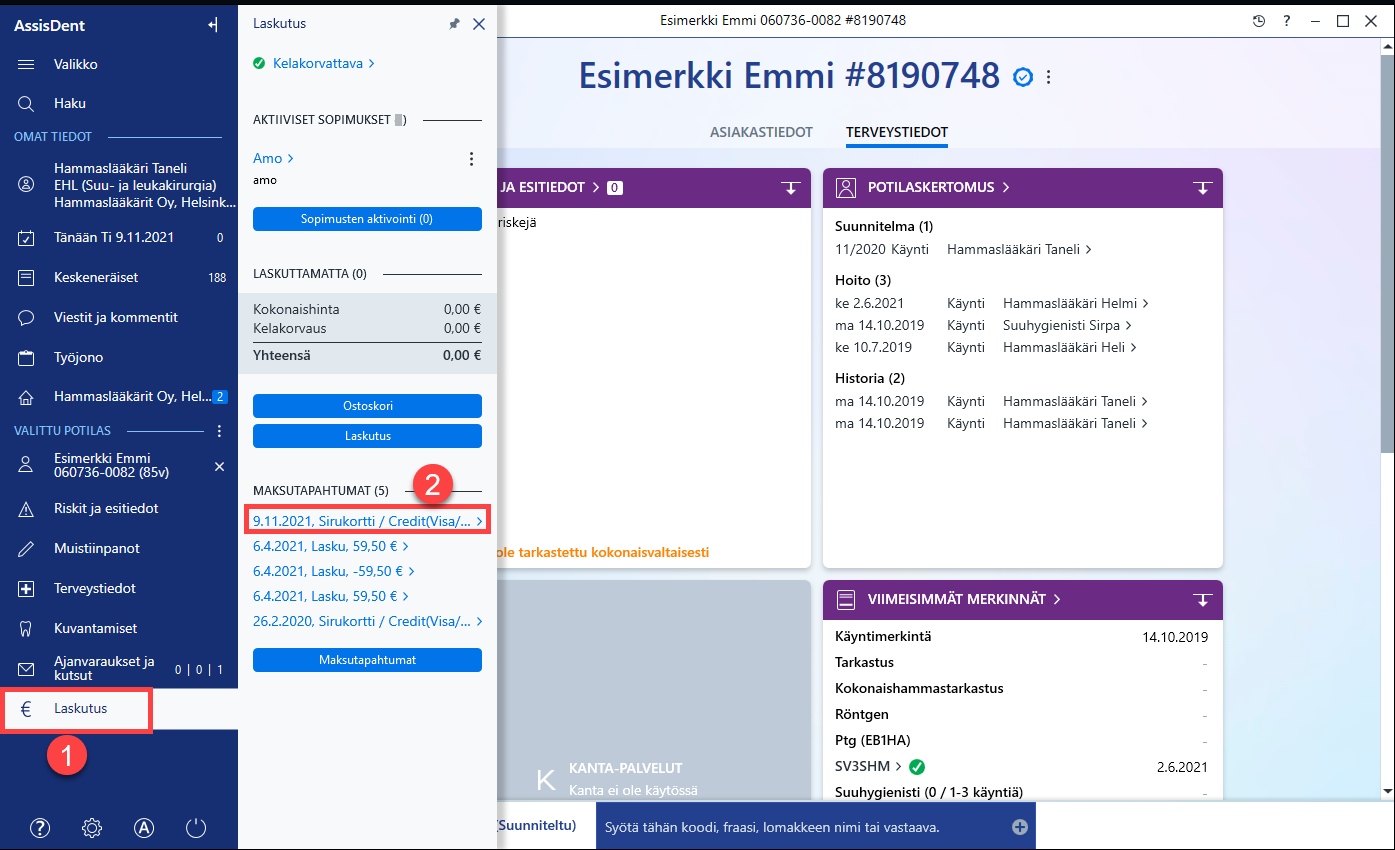Open the Amo contract options menu
This screenshot has height=850, width=1395.
[x=472, y=159]
